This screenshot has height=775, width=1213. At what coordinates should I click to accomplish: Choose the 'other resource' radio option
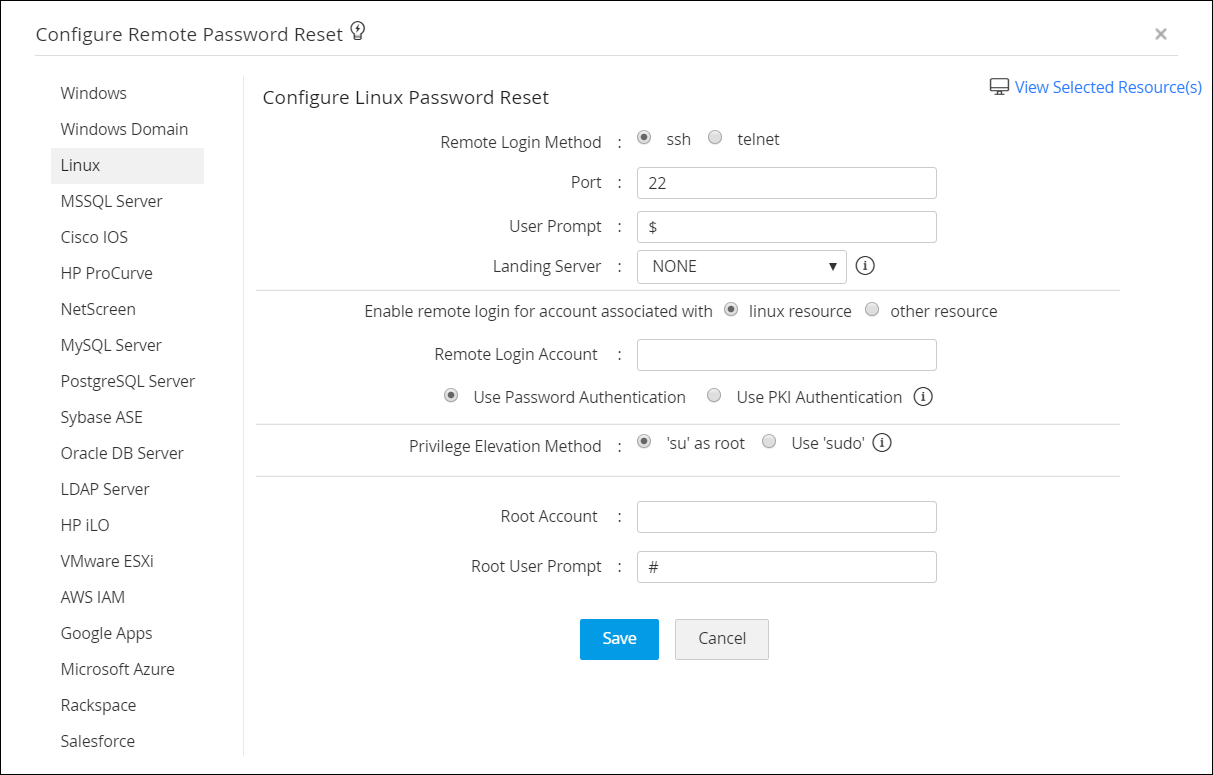pos(872,310)
